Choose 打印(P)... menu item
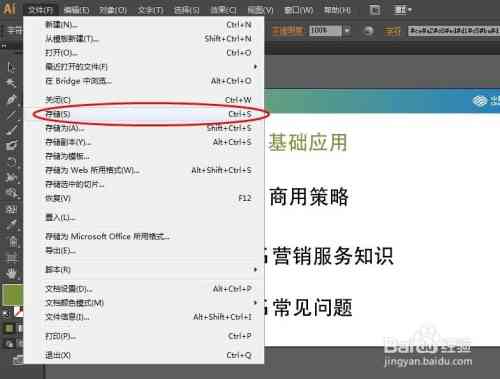The width and height of the screenshot is (500, 379). 144,336
